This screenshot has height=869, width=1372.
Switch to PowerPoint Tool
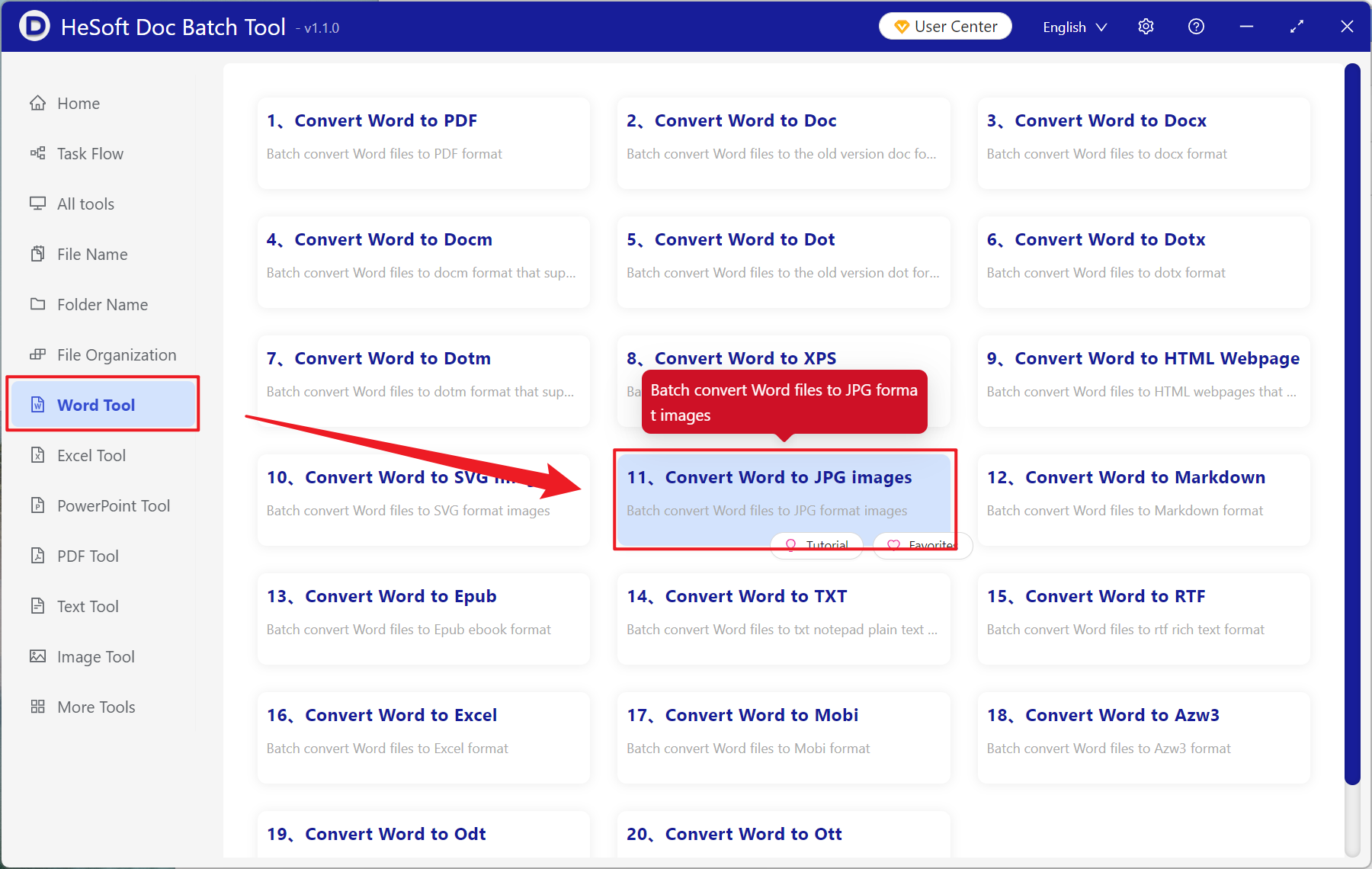tap(102, 505)
